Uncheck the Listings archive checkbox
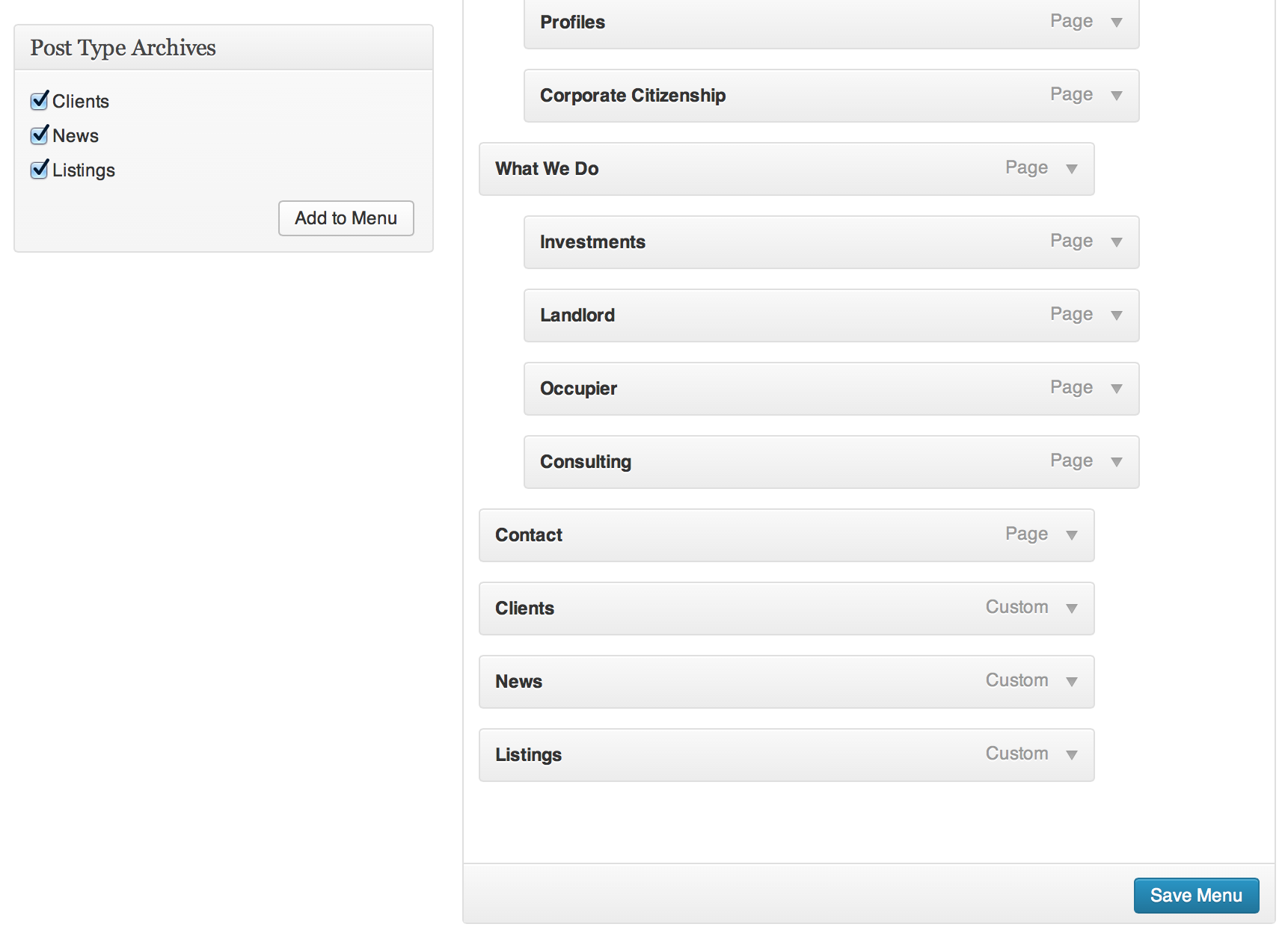1288x927 pixels. [40, 170]
